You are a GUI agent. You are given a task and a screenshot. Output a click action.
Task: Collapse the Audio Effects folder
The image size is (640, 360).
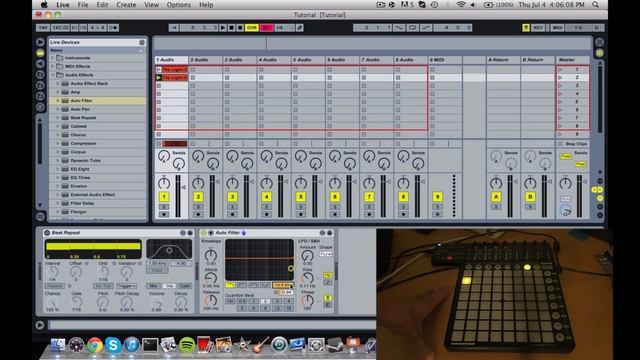point(53,75)
